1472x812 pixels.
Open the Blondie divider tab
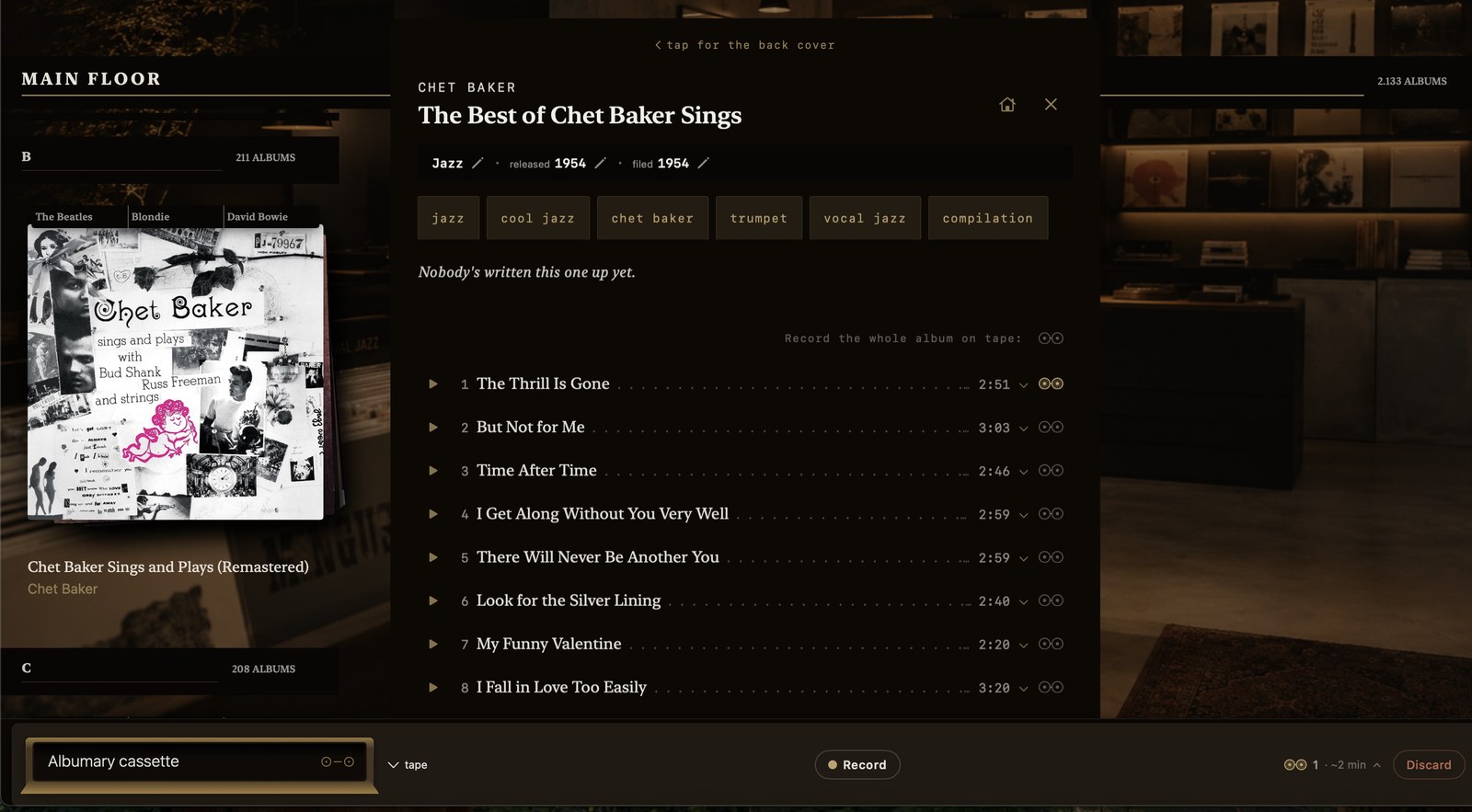click(x=151, y=217)
